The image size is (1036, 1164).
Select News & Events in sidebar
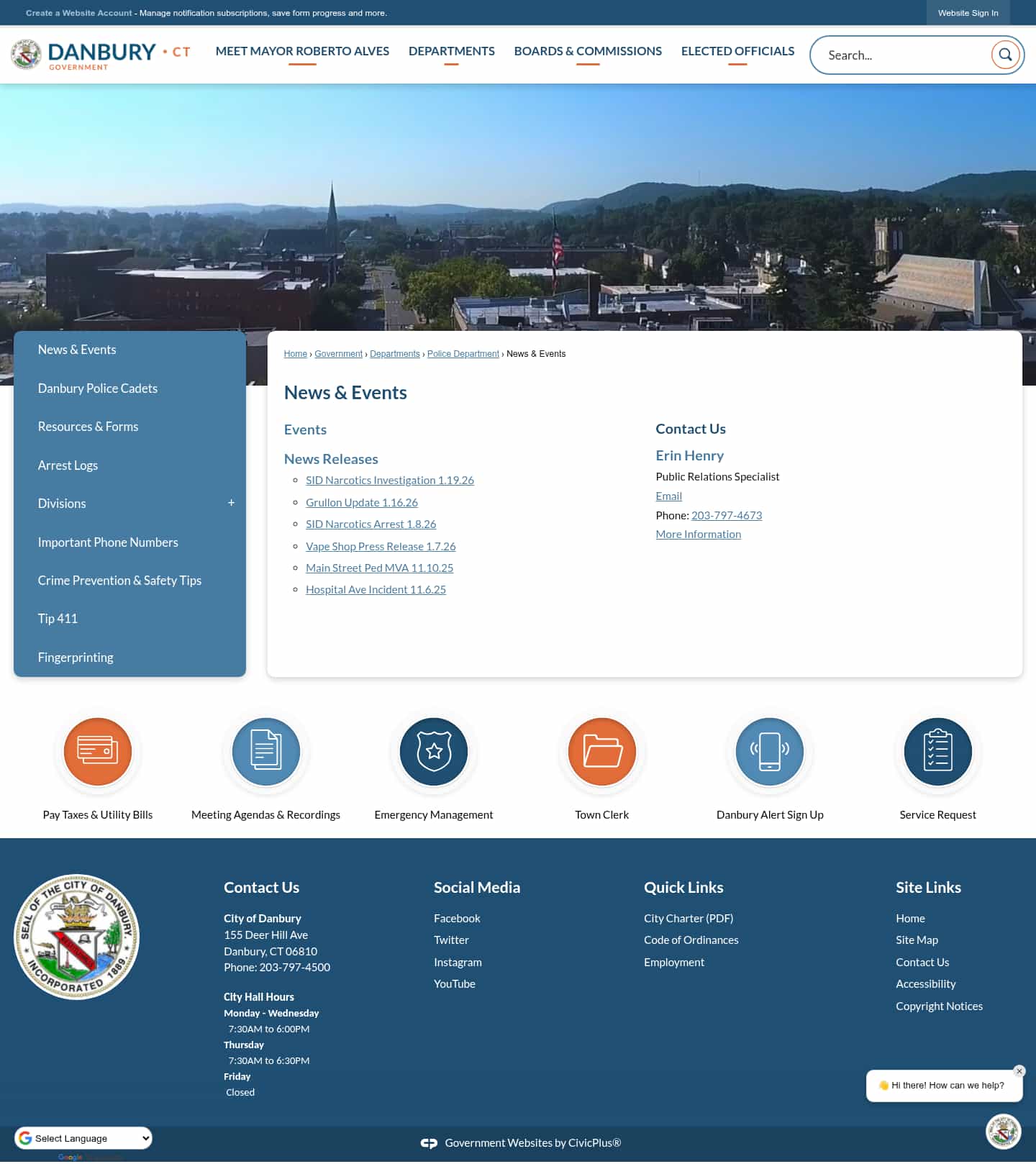coord(77,350)
